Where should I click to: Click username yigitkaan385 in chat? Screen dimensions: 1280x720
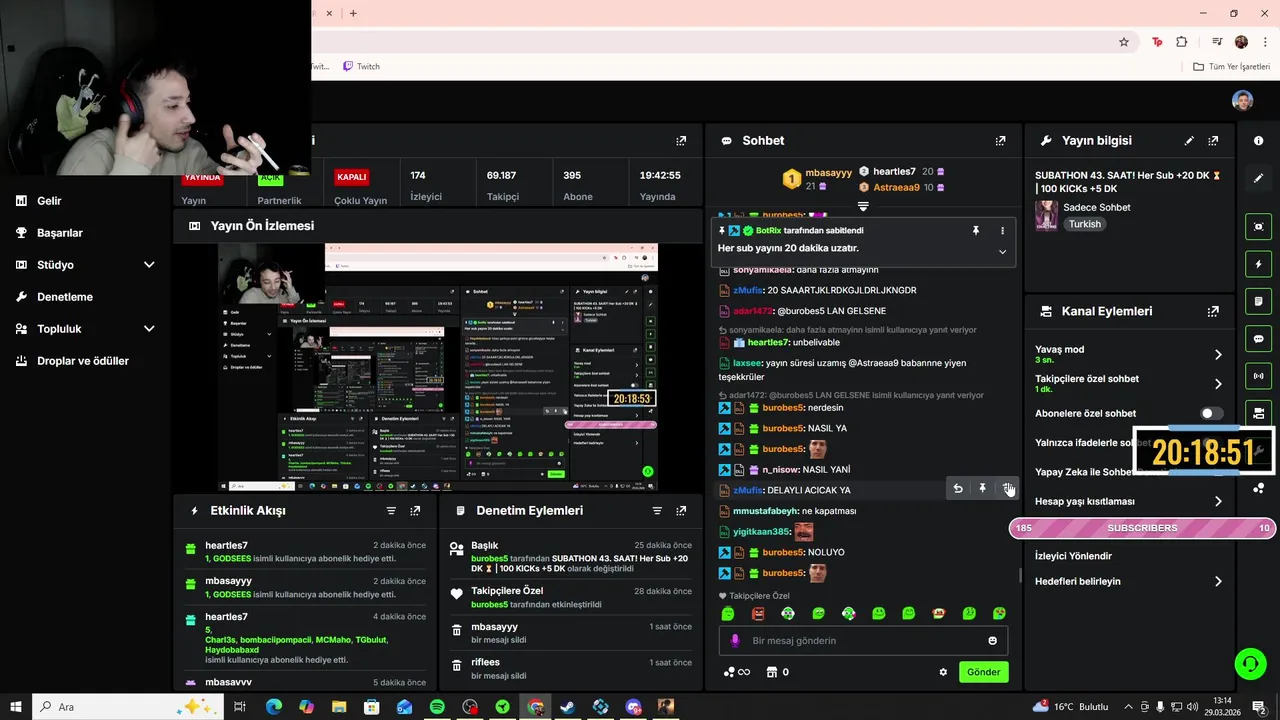pyautogui.click(x=761, y=532)
